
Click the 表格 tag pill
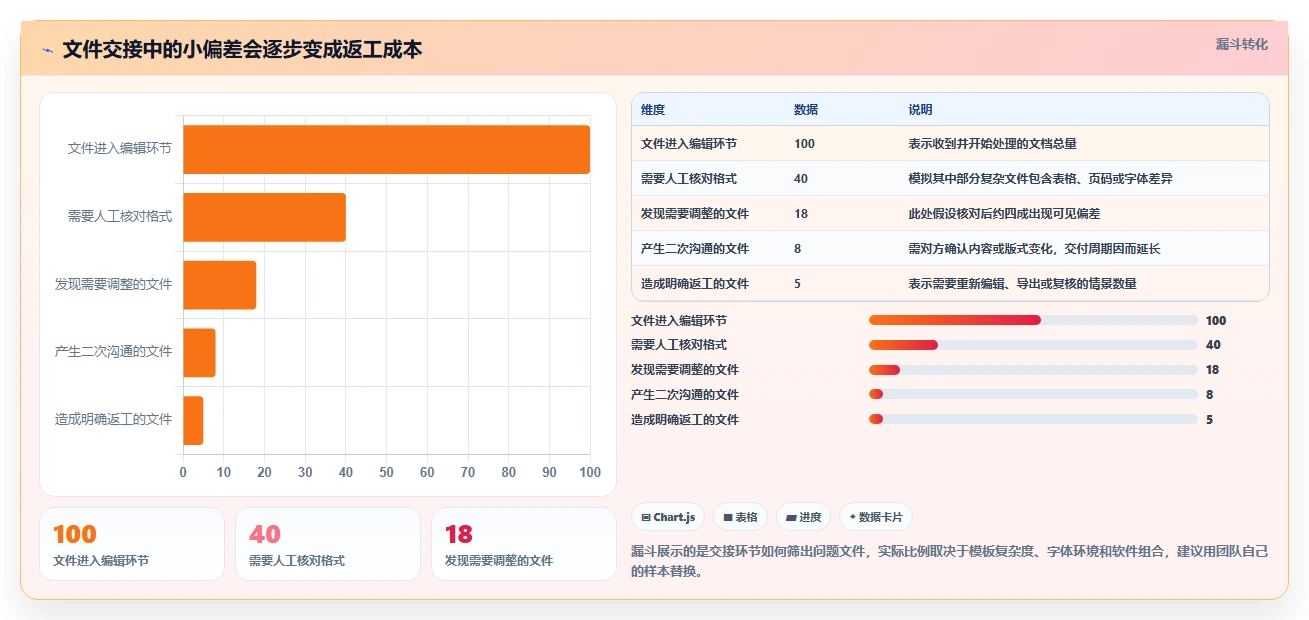(x=739, y=517)
